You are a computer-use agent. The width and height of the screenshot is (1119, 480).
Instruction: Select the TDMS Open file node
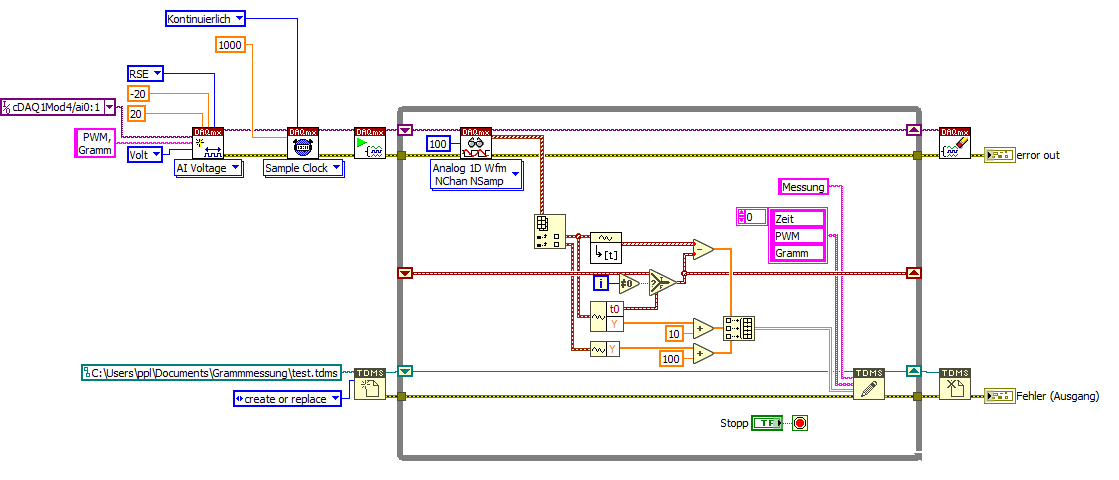click(x=370, y=384)
